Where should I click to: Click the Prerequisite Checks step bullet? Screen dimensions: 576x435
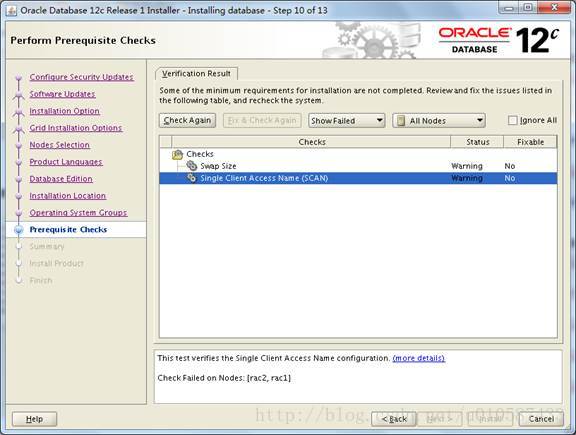tap(19, 230)
